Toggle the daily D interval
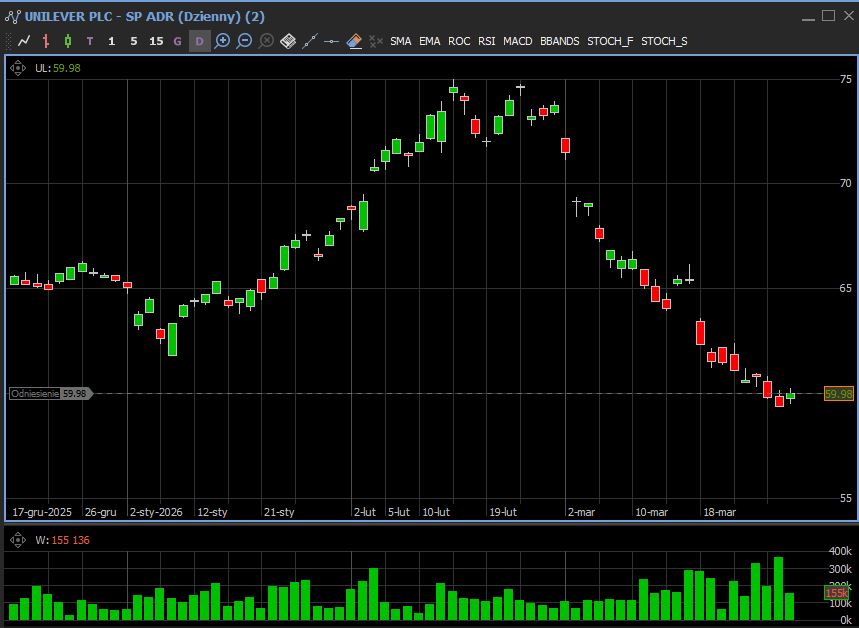Viewport: 859px width, 628px height. click(x=199, y=41)
